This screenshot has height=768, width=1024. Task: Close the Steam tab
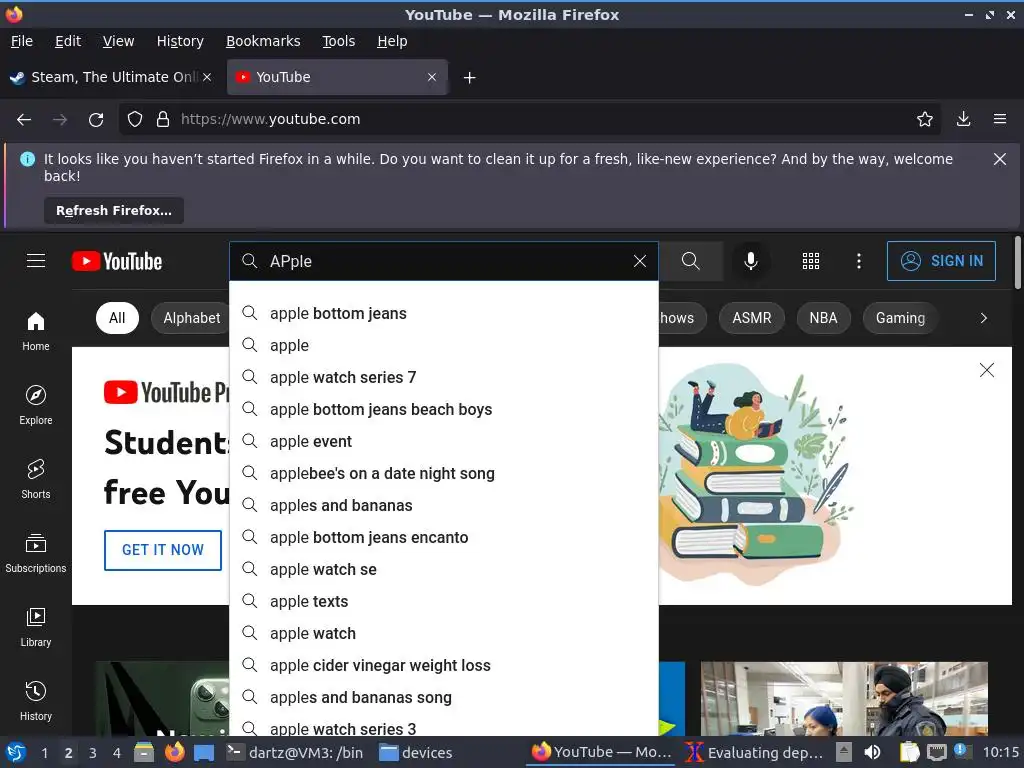pos(206,77)
